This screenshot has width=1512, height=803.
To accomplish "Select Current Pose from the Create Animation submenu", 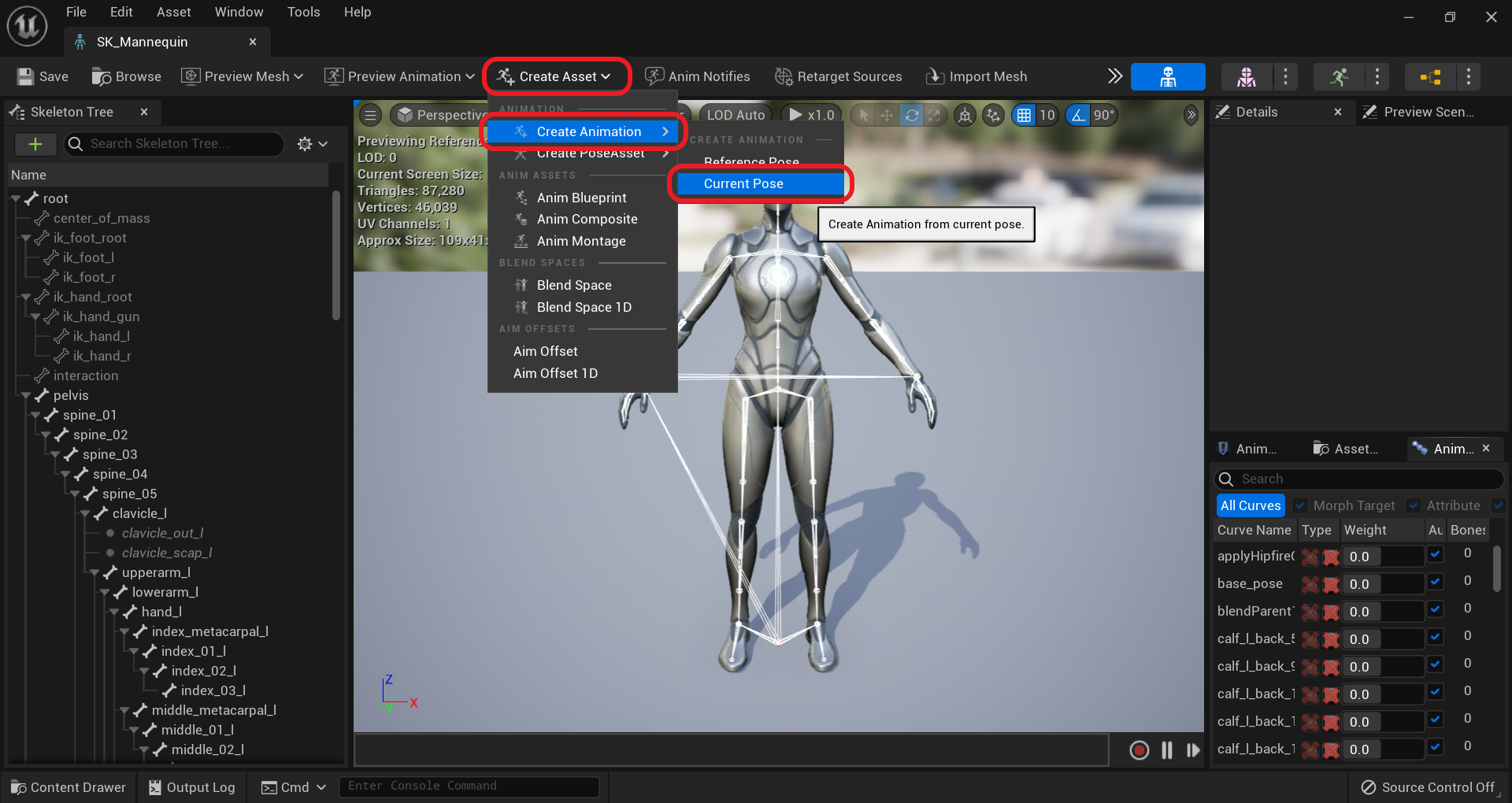I will pos(743,183).
